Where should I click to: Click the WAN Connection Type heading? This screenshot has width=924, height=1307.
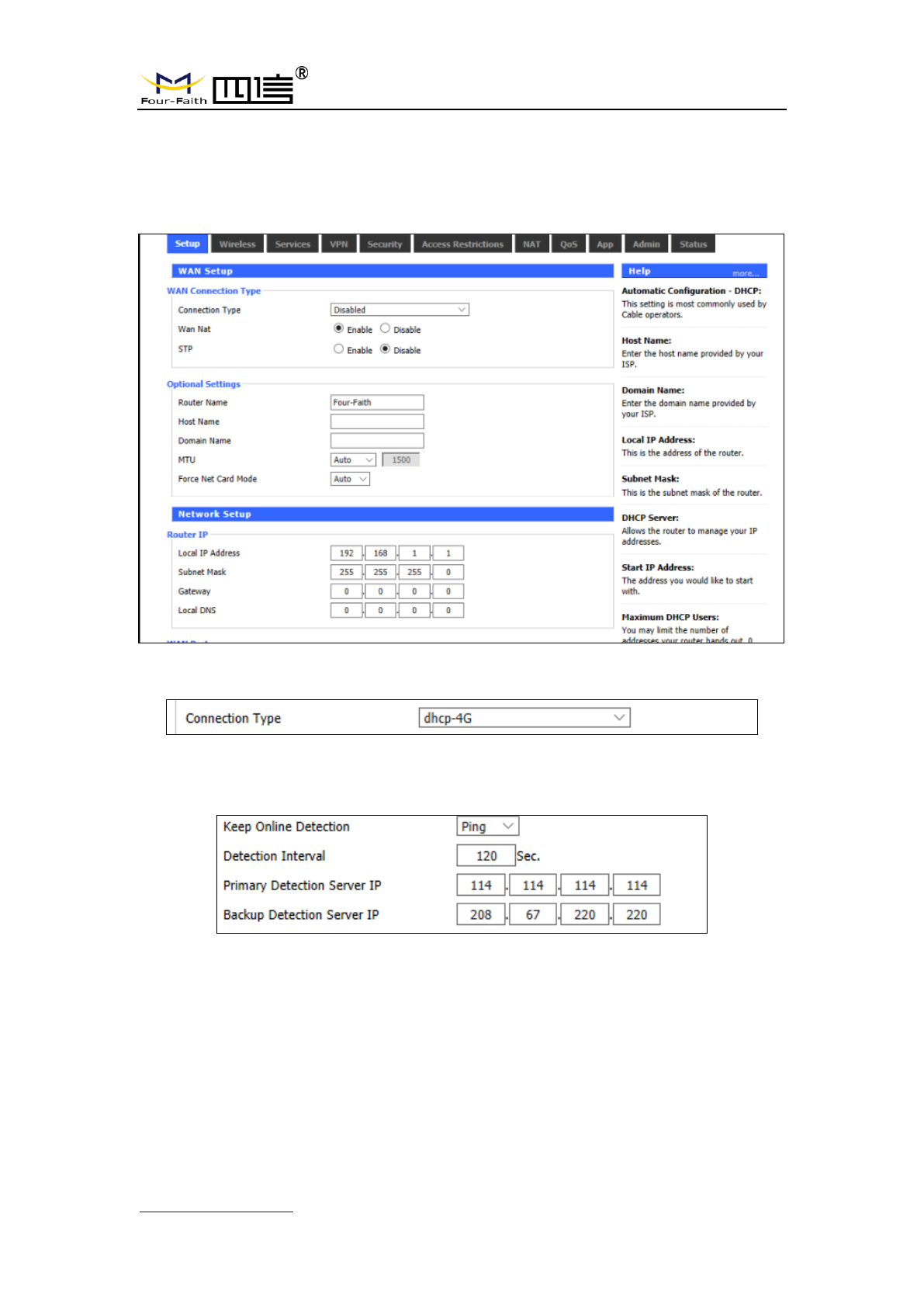coord(214,291)
